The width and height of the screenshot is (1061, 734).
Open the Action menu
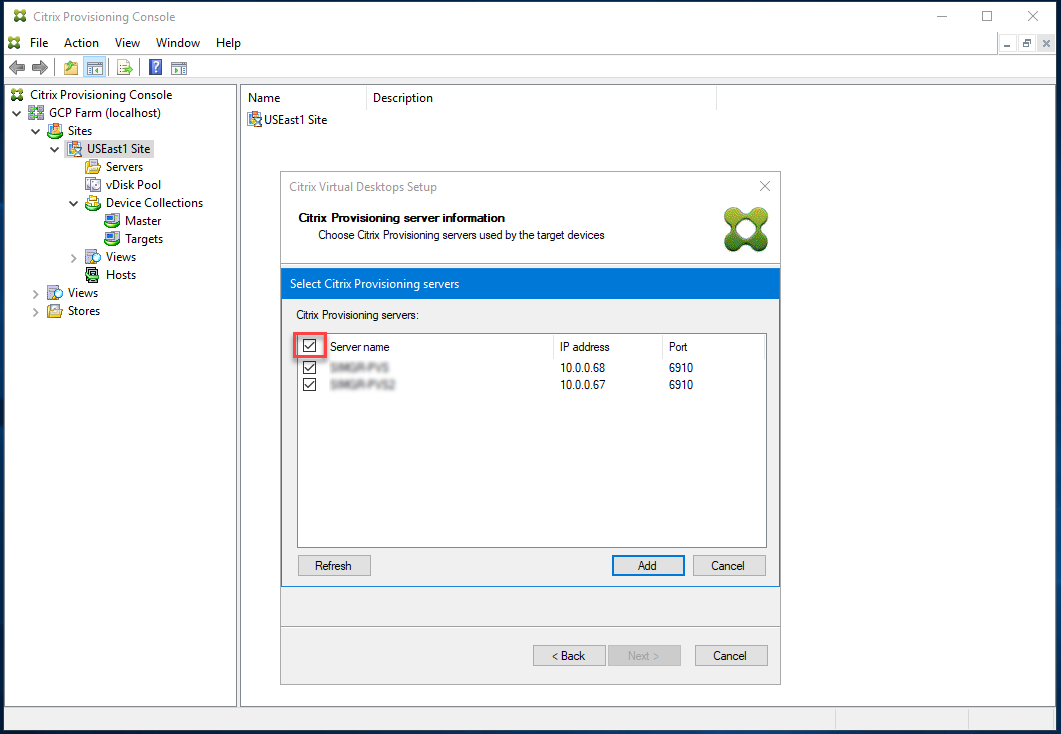[81, 42]
